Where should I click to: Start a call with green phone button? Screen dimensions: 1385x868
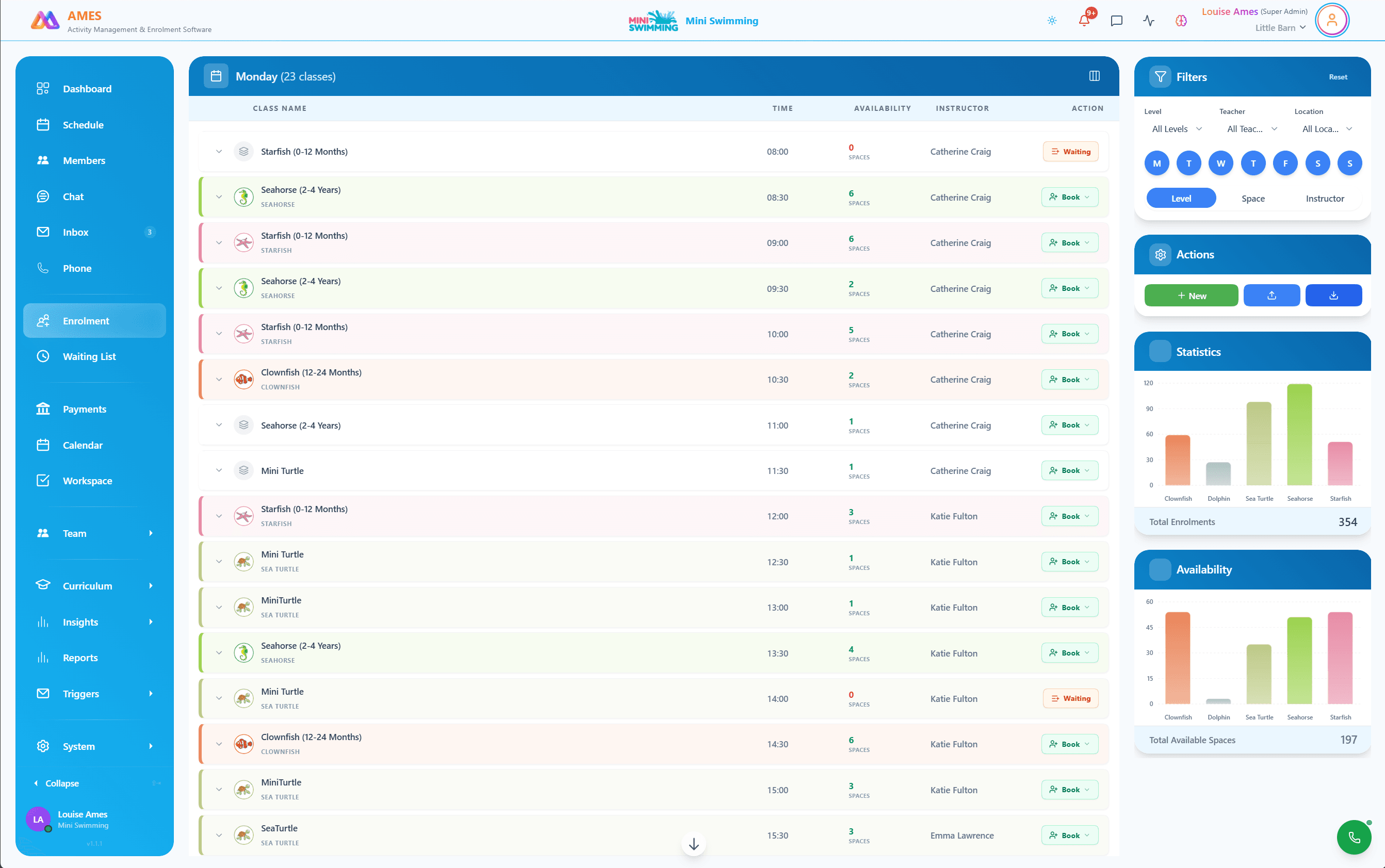(x=1354, y=837)
